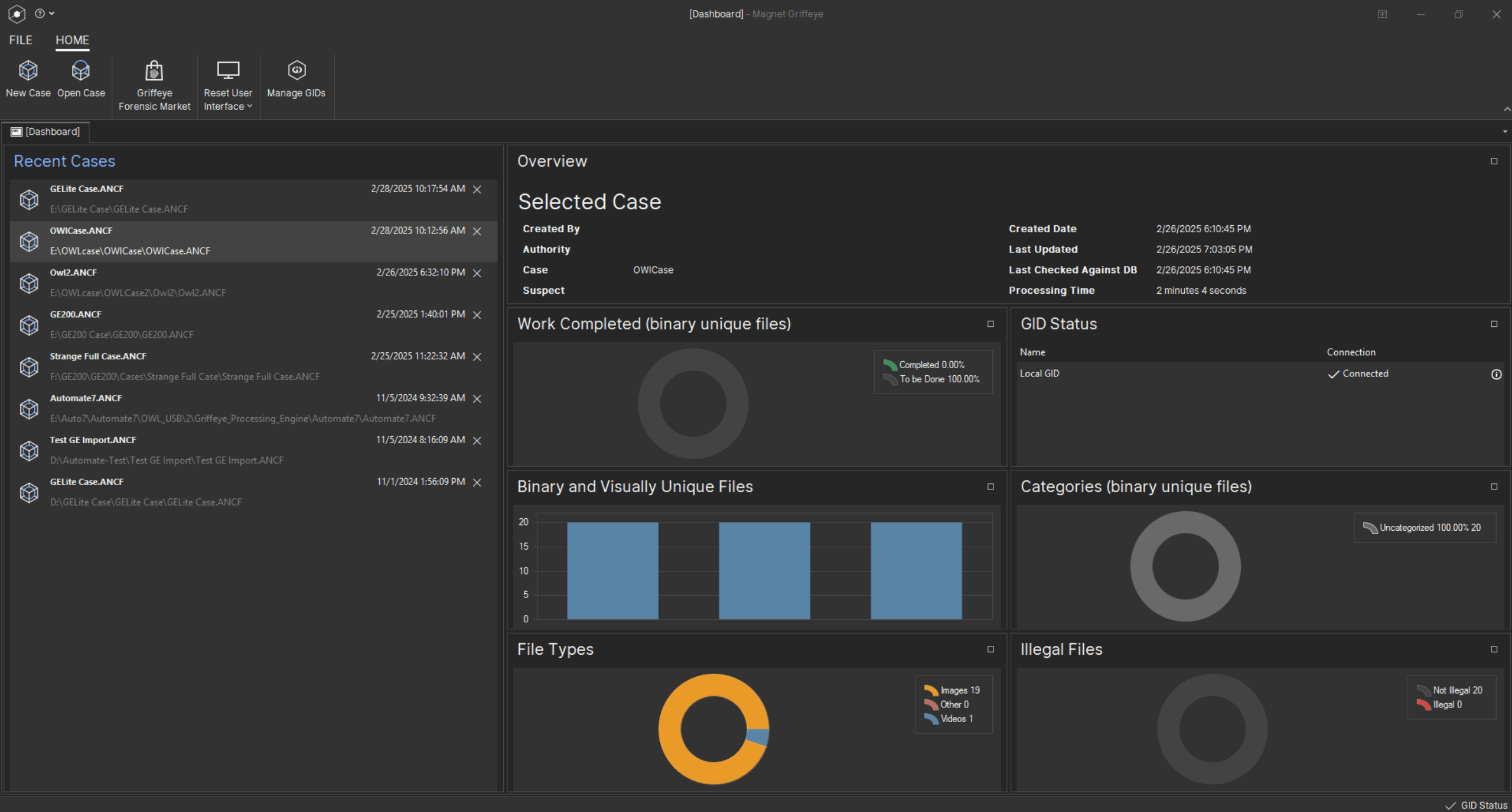Open the help dropdown in title bar
The image size is (1512, 812).
click(44, 14)
